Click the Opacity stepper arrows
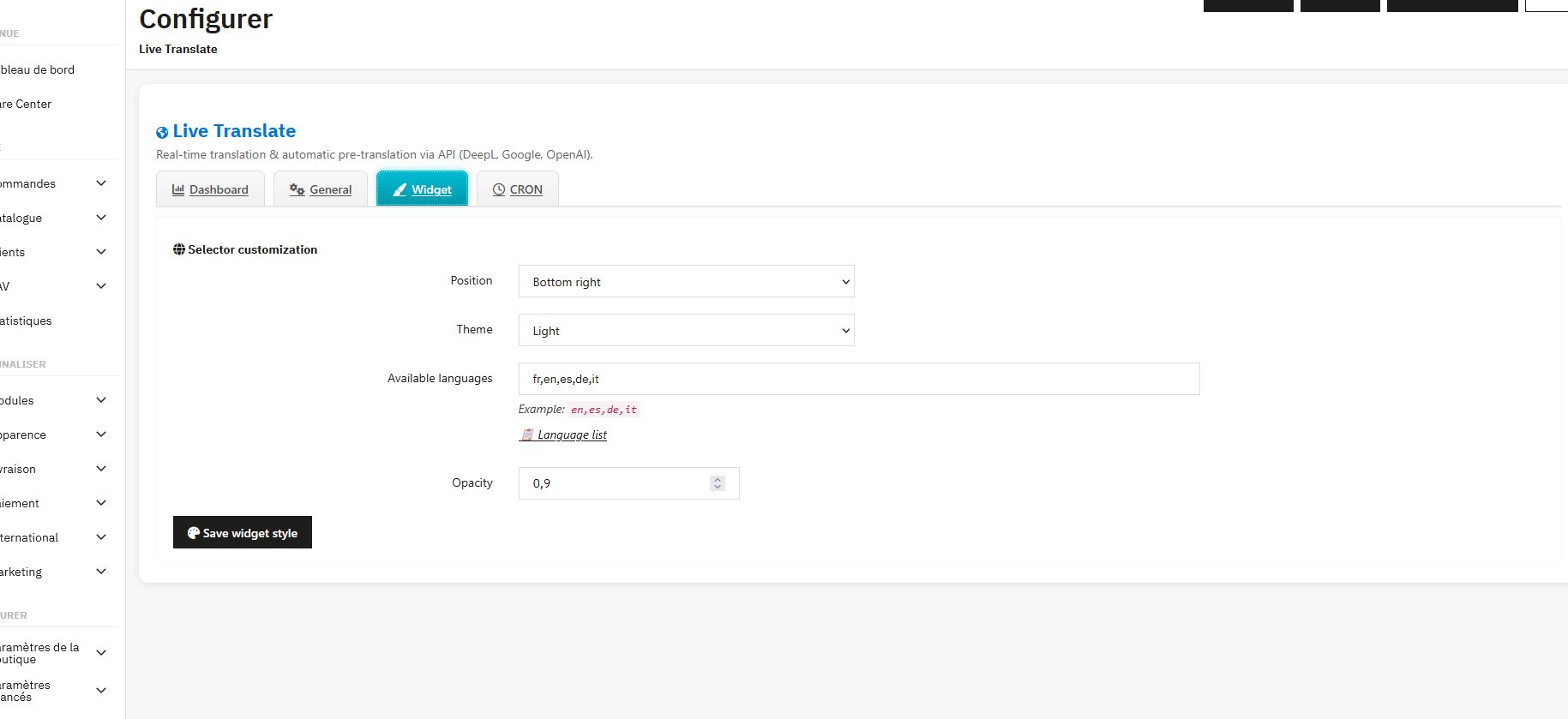 pos(718,483)
